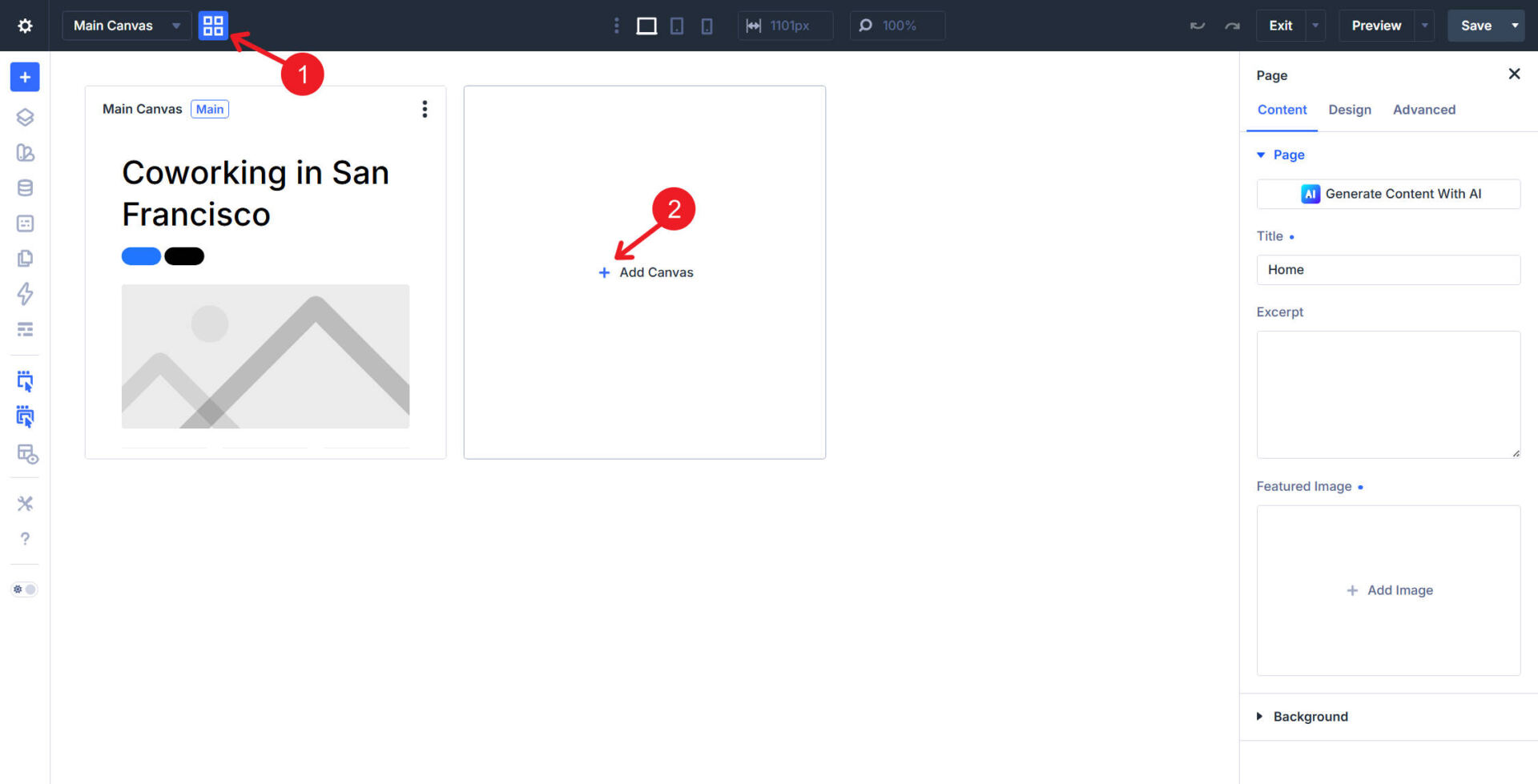This screenshot has height=784, width=1538.
Task: Toggle the canvas grid view icon
Action: [213, 26]
